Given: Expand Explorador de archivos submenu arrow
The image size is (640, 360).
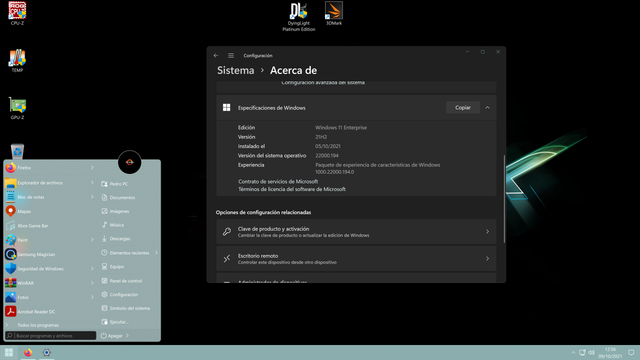Looking at the screenshot, I should [92, 183].
